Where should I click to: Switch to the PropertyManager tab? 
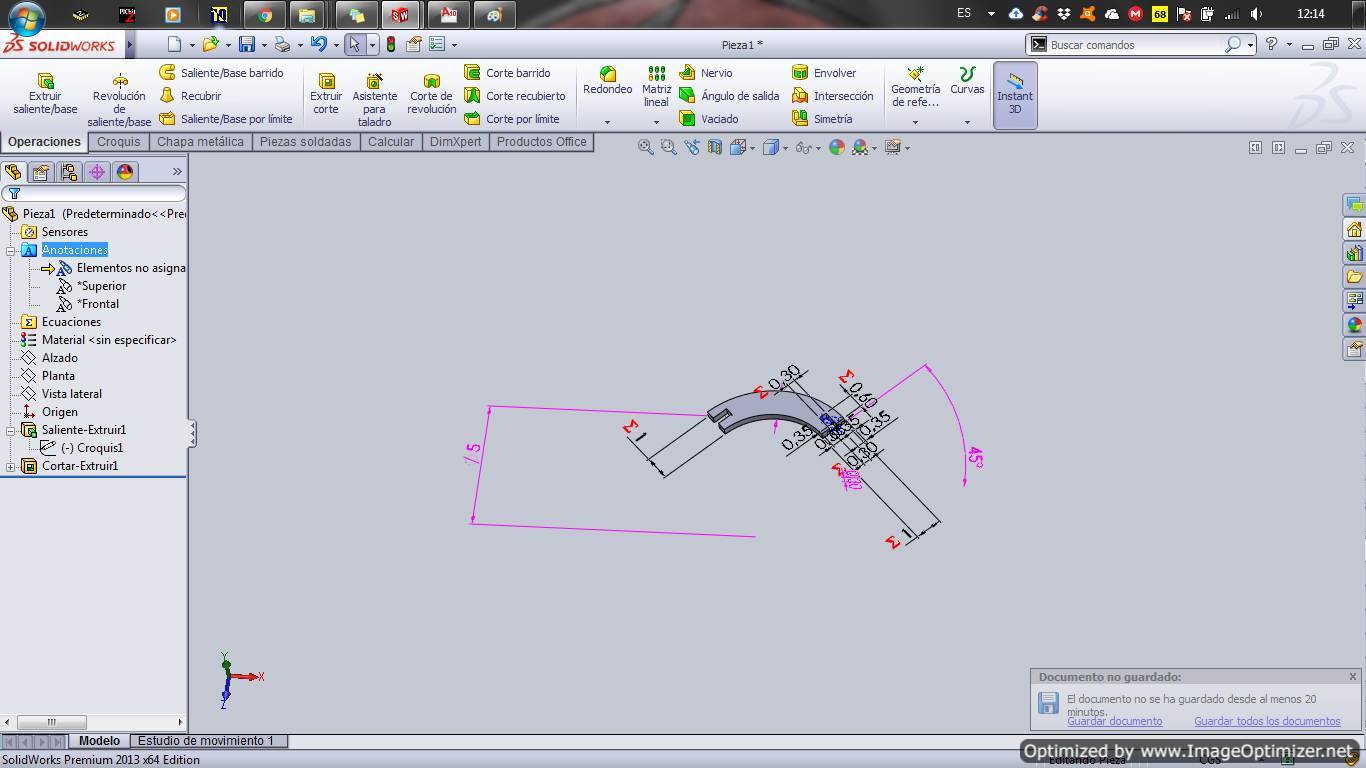[41, 172]
